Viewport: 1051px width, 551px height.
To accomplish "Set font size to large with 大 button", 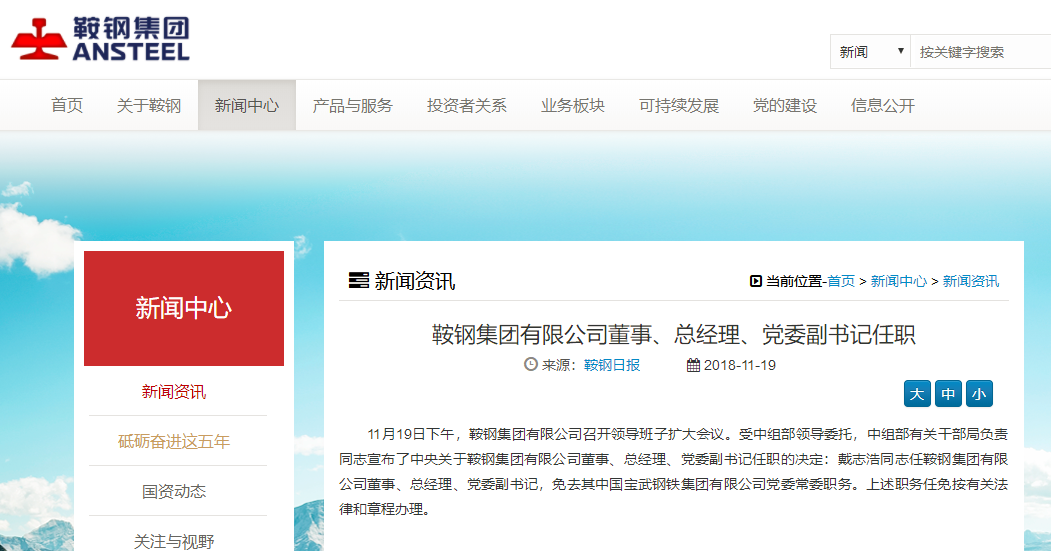I will pyautogui.click(x=917, y=394).
